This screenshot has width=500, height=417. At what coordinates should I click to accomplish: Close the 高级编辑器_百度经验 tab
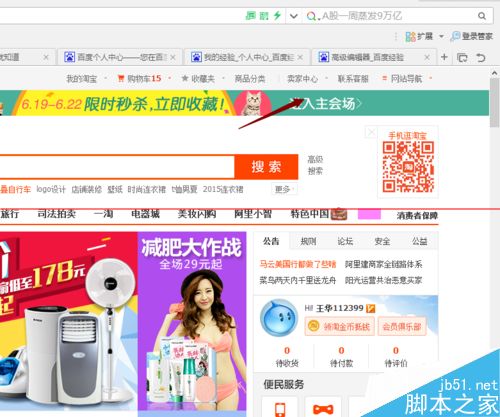coord(427,57)
